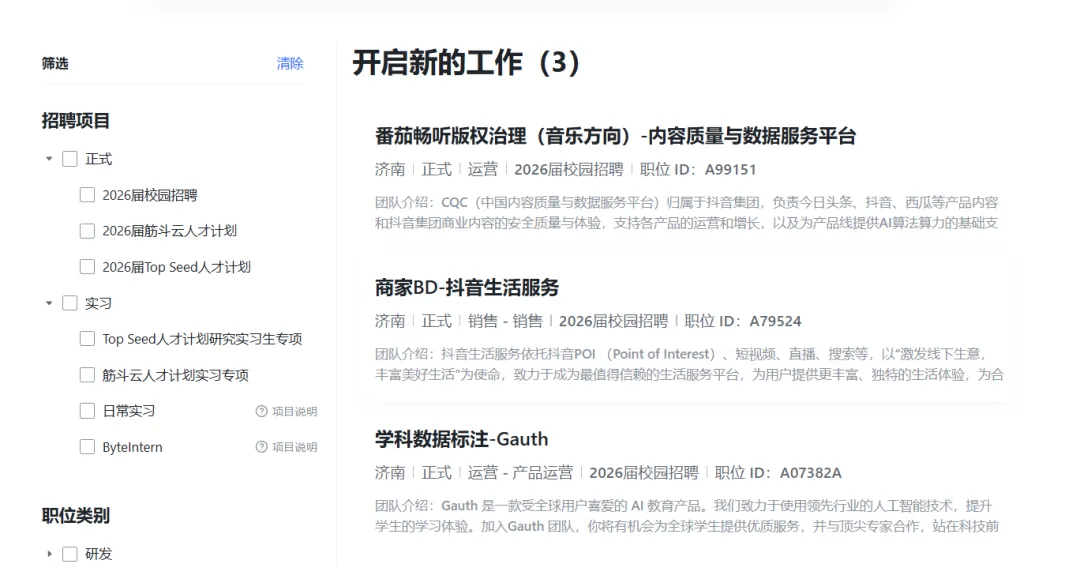Click the job ID A07382A text
This screenshot has height=564, width=1080.
click(810, 472)
